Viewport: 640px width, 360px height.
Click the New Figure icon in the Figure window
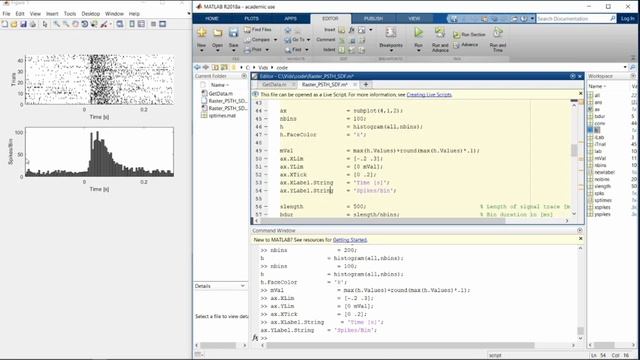click(x=5, y=24)
